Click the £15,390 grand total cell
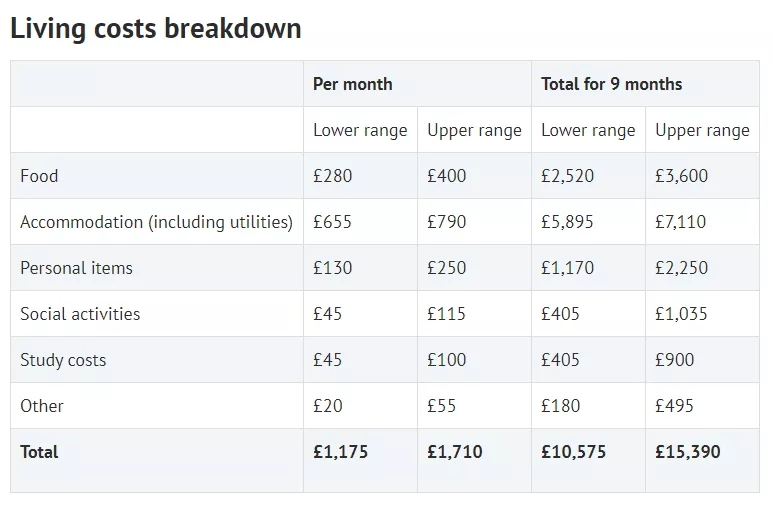Screen dimensions: 773x505 coord(688,452)
